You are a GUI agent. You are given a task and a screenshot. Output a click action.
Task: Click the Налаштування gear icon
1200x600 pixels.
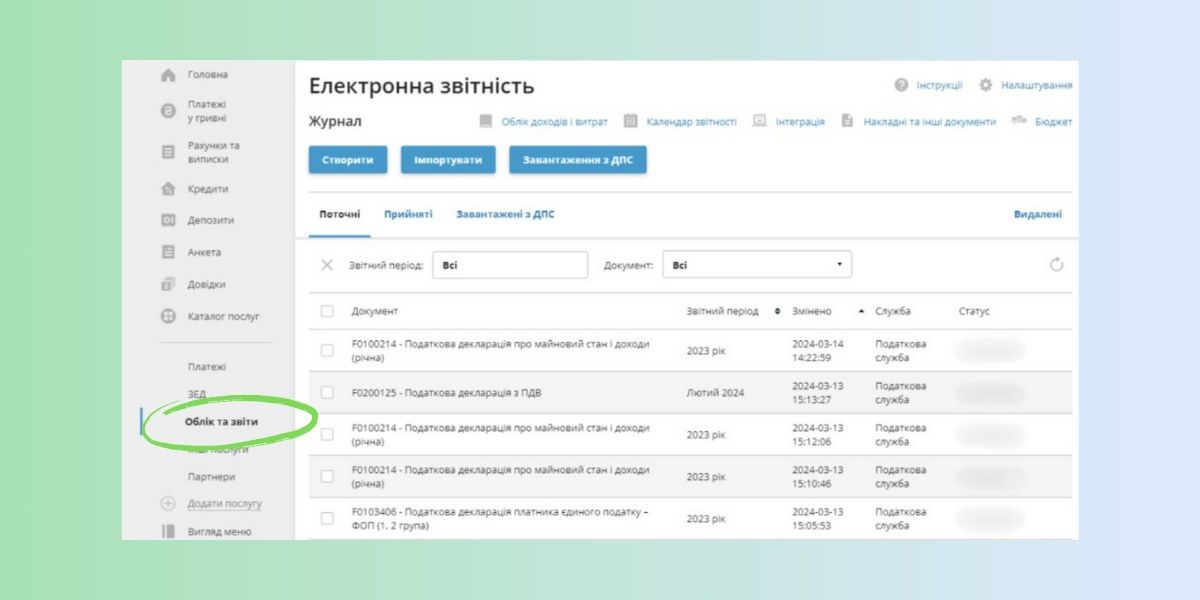coord(985,86)
